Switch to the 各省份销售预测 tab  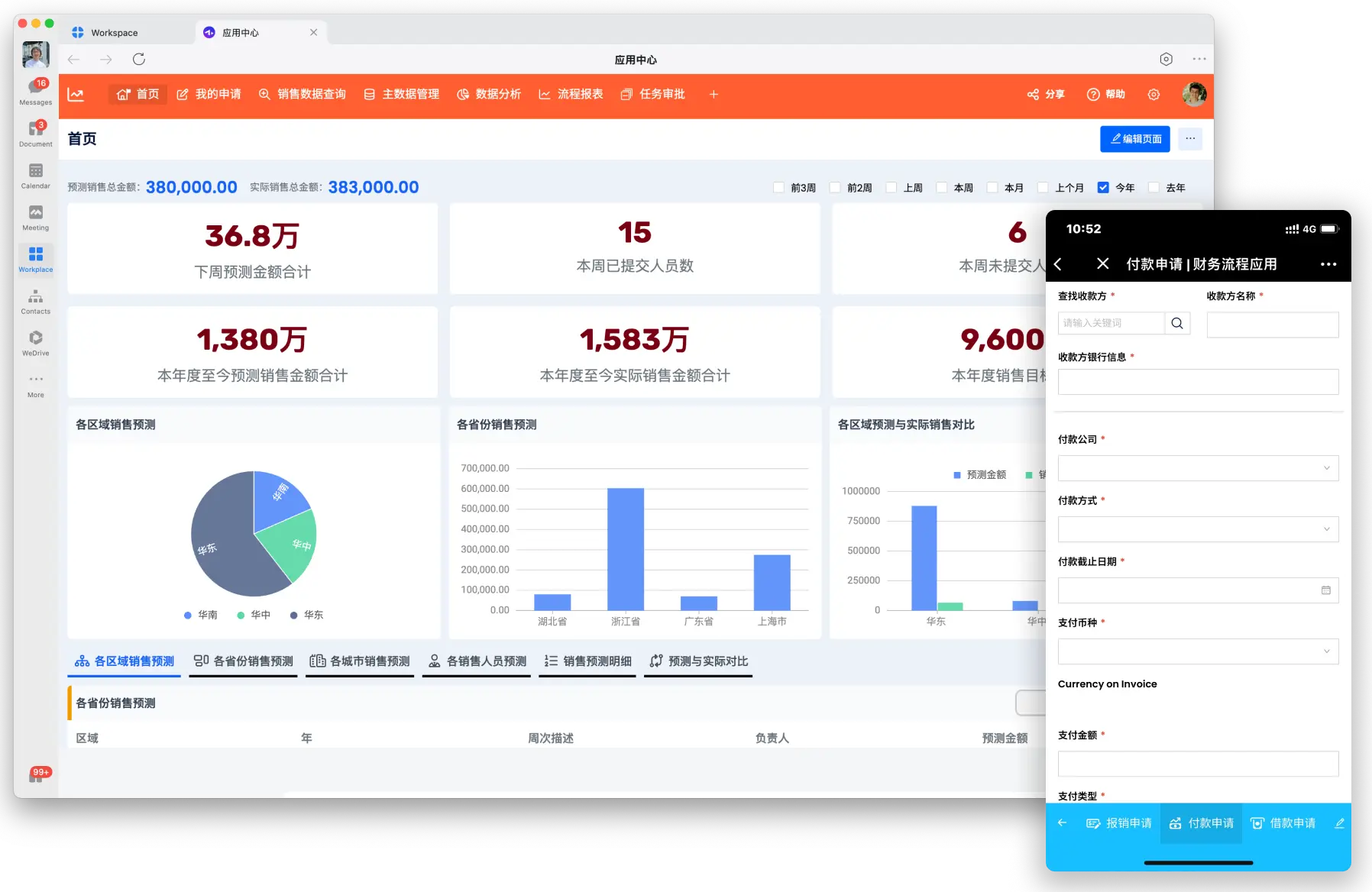244,661
